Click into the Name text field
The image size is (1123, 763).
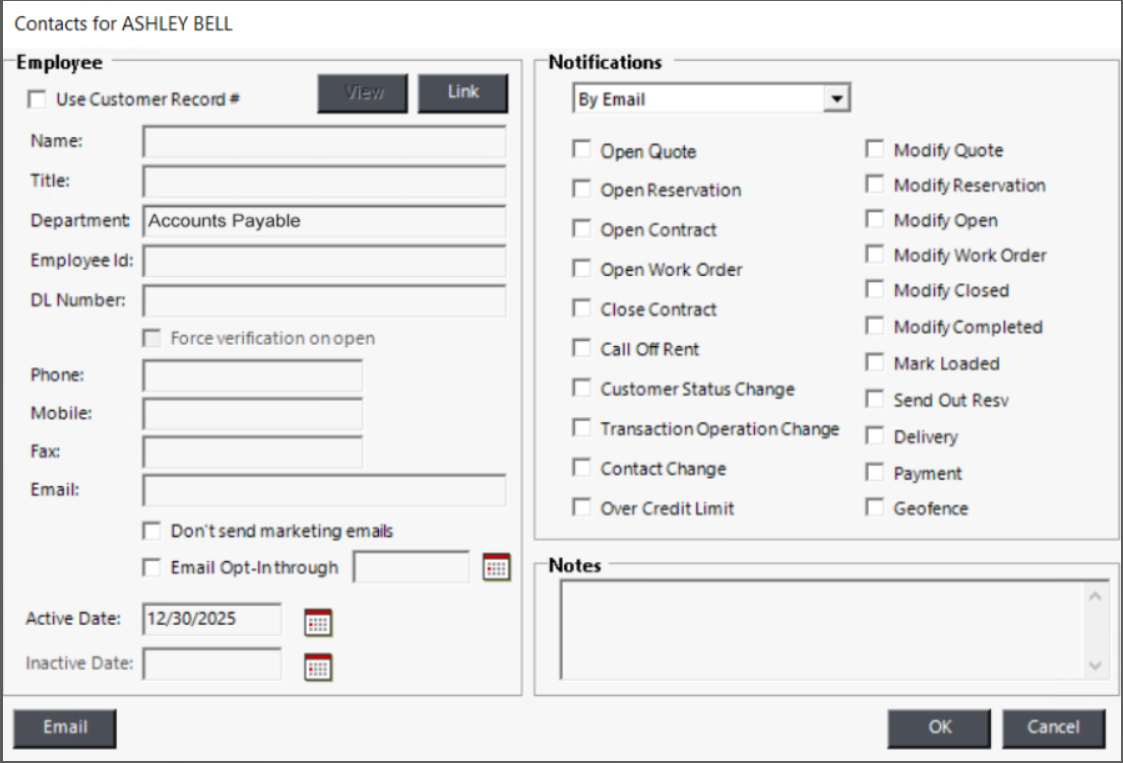[x=324, y=142]
